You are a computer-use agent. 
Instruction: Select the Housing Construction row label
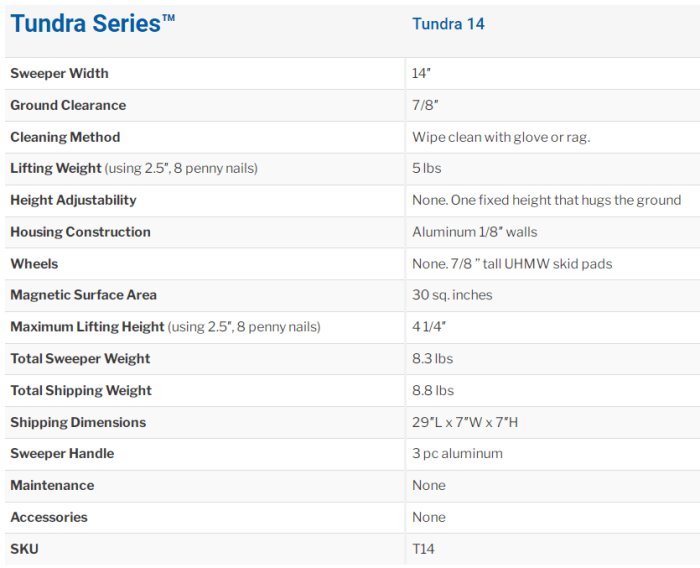tap(80, 232)
